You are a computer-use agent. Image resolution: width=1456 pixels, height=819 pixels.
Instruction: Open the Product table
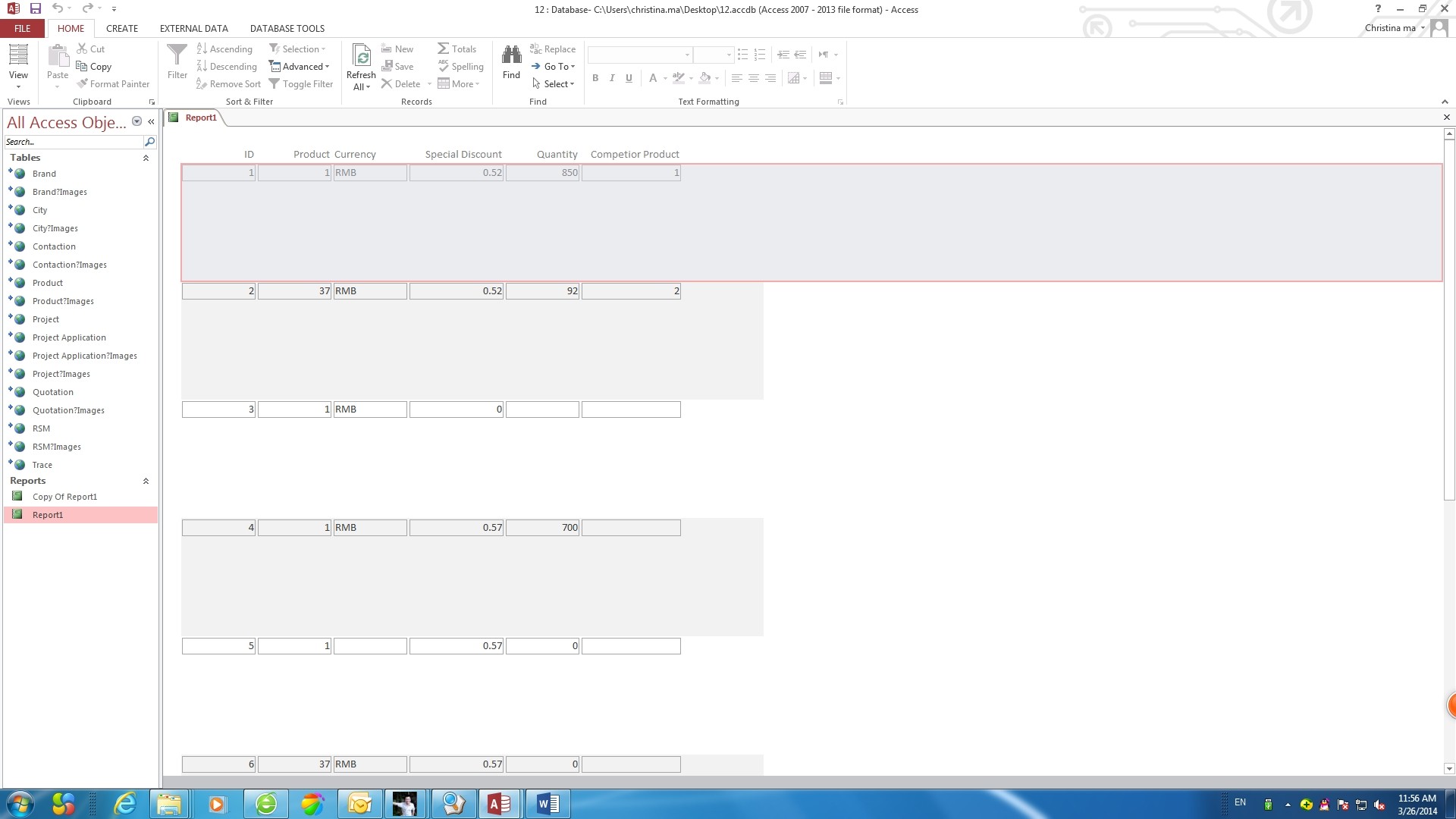pyautogui.click(x=48, y=283)
